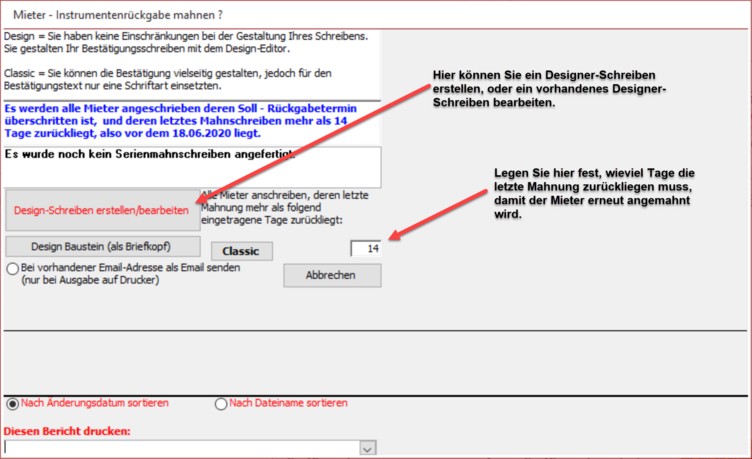
Task: Click the days field showing 14
Action: tap(366, 248)
